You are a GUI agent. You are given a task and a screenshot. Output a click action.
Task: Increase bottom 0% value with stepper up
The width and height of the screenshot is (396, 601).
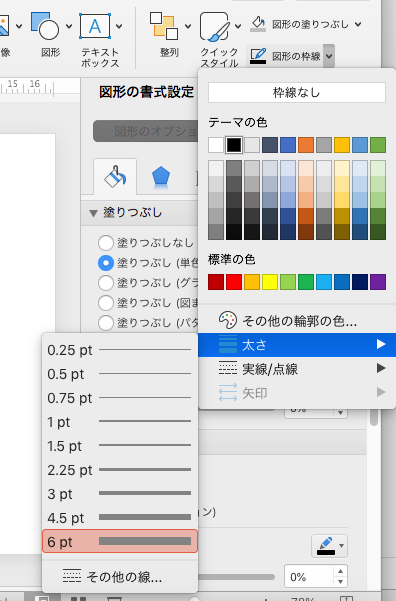pos(340,571)
